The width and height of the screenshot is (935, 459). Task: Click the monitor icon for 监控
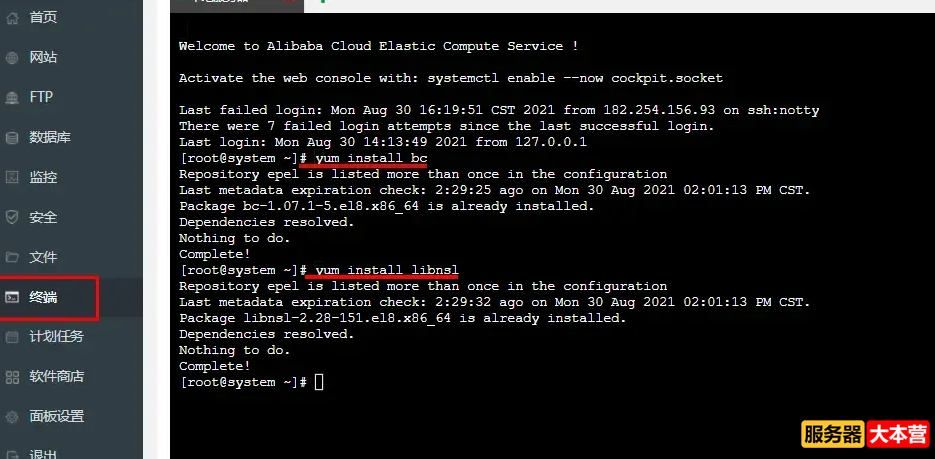tap(12, 177)
